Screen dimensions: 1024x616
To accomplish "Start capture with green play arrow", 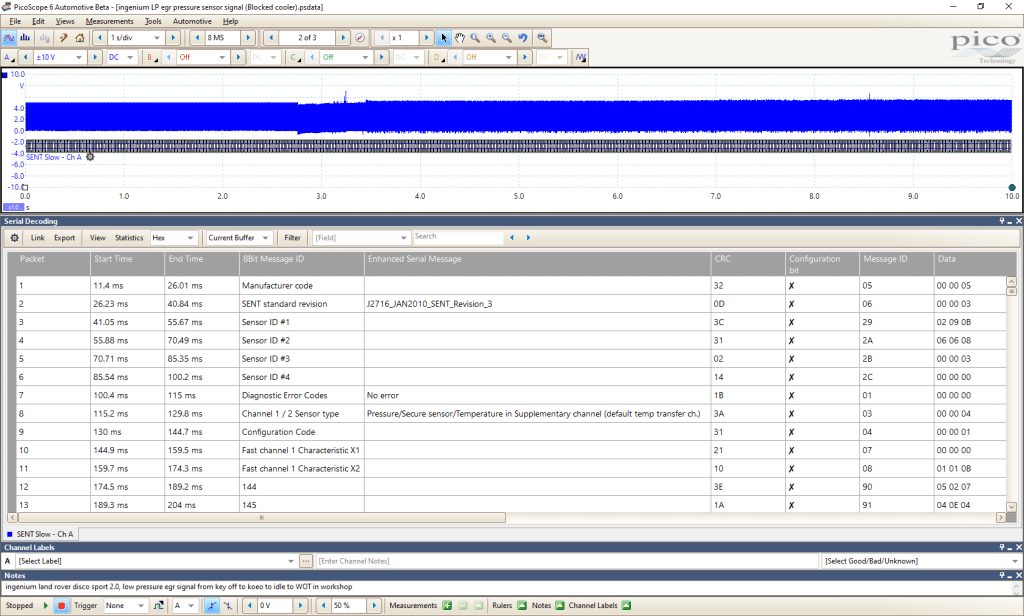I will click(46, 606).
